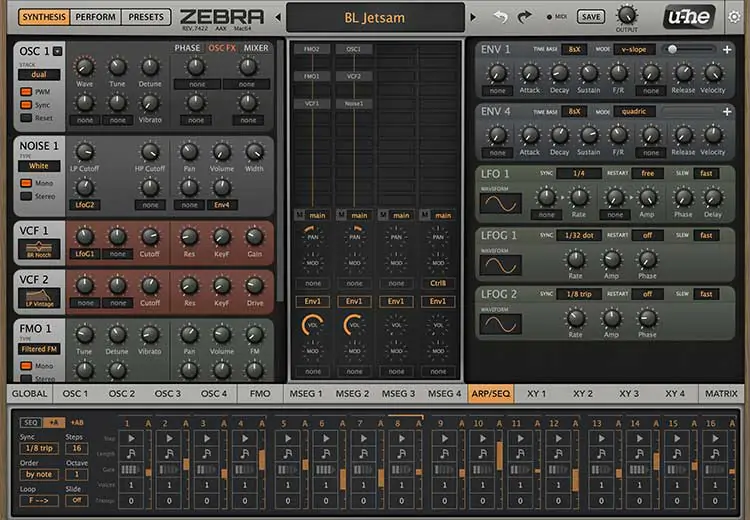750x520 pixels.
Task: Open ENV 4 mode dropdown quadric
Action: [x=634, y=111]
